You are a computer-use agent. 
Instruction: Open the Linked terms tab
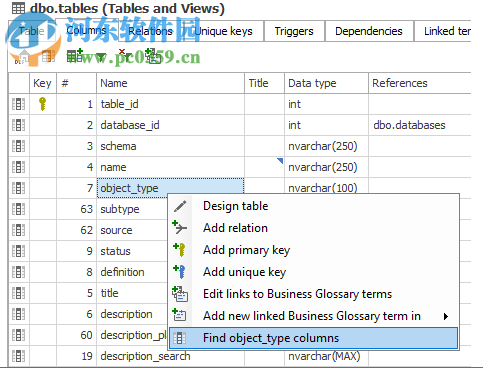[x=443, y=31]
